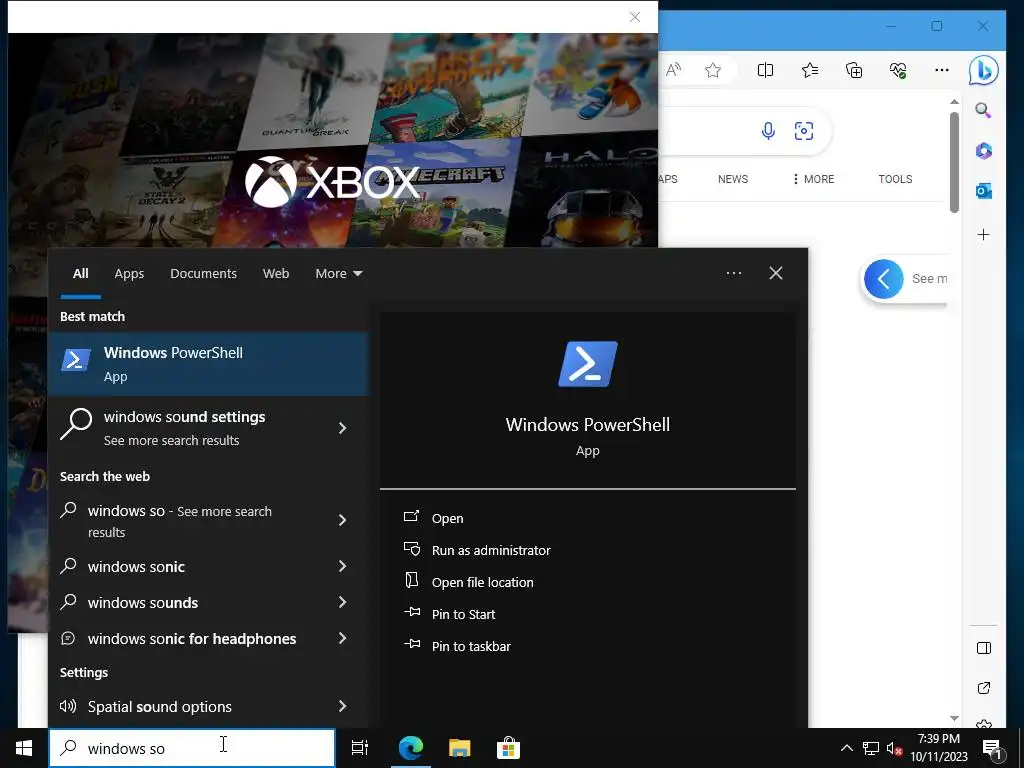Click Edge sidebar Search icon
Screen dimensions: 1024x768
pyautogui.click(x=984, y=110)
